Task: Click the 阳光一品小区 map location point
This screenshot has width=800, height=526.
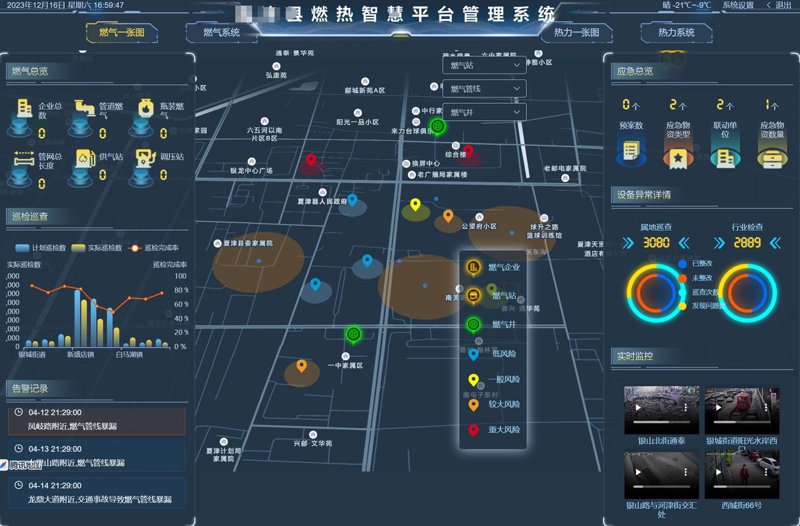Action: point(358,113)
